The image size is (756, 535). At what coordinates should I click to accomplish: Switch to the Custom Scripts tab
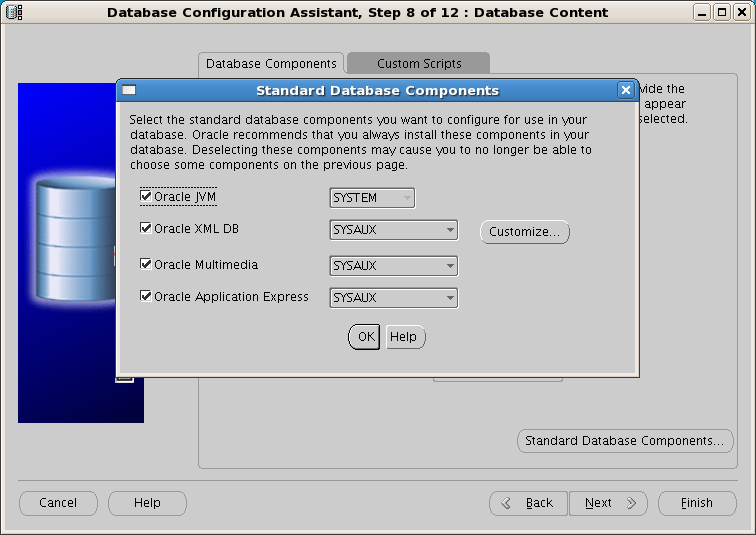[418, 64]
